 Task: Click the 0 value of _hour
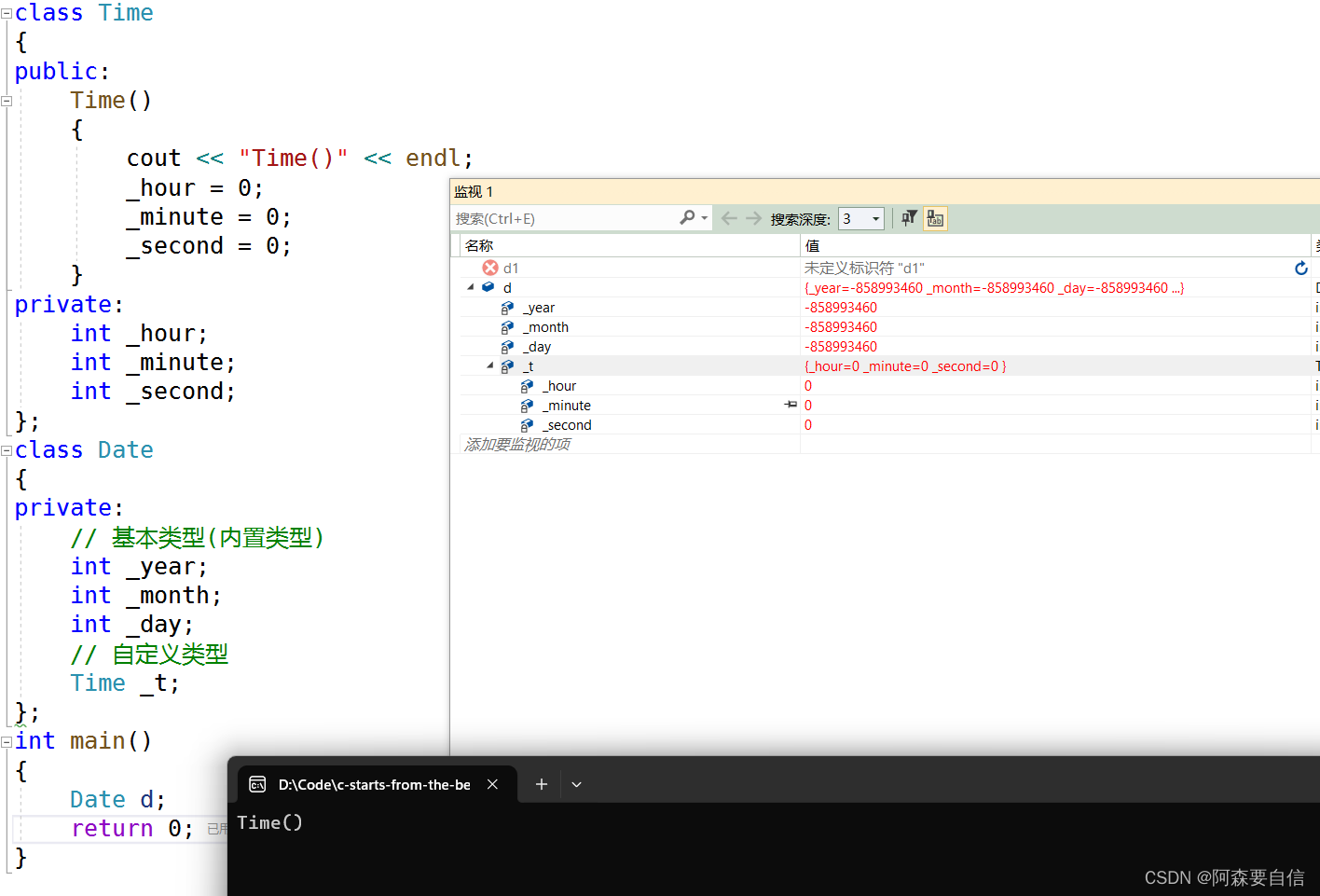807,386
